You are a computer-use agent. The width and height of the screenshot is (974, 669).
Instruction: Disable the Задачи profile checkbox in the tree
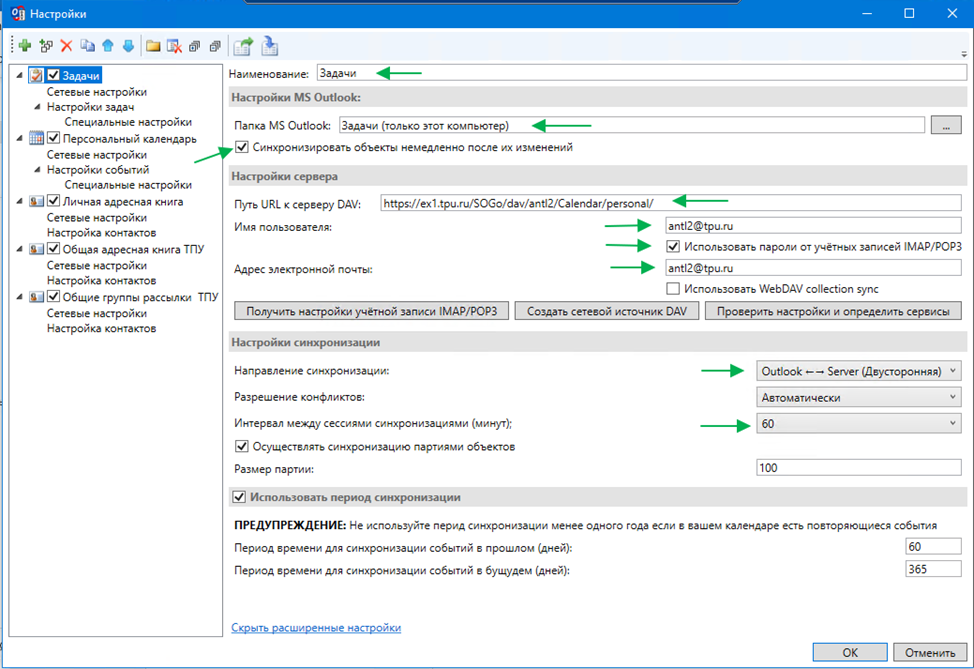coord(53,75)
